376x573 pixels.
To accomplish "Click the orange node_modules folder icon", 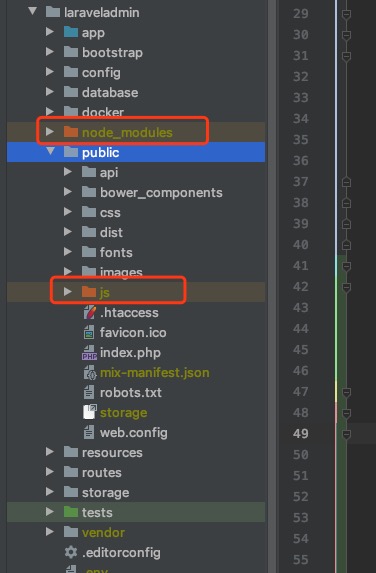I will point(71,132).
